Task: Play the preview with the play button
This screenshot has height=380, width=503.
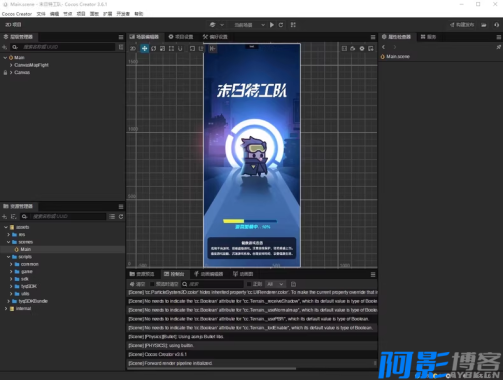Action: point(272,25)
